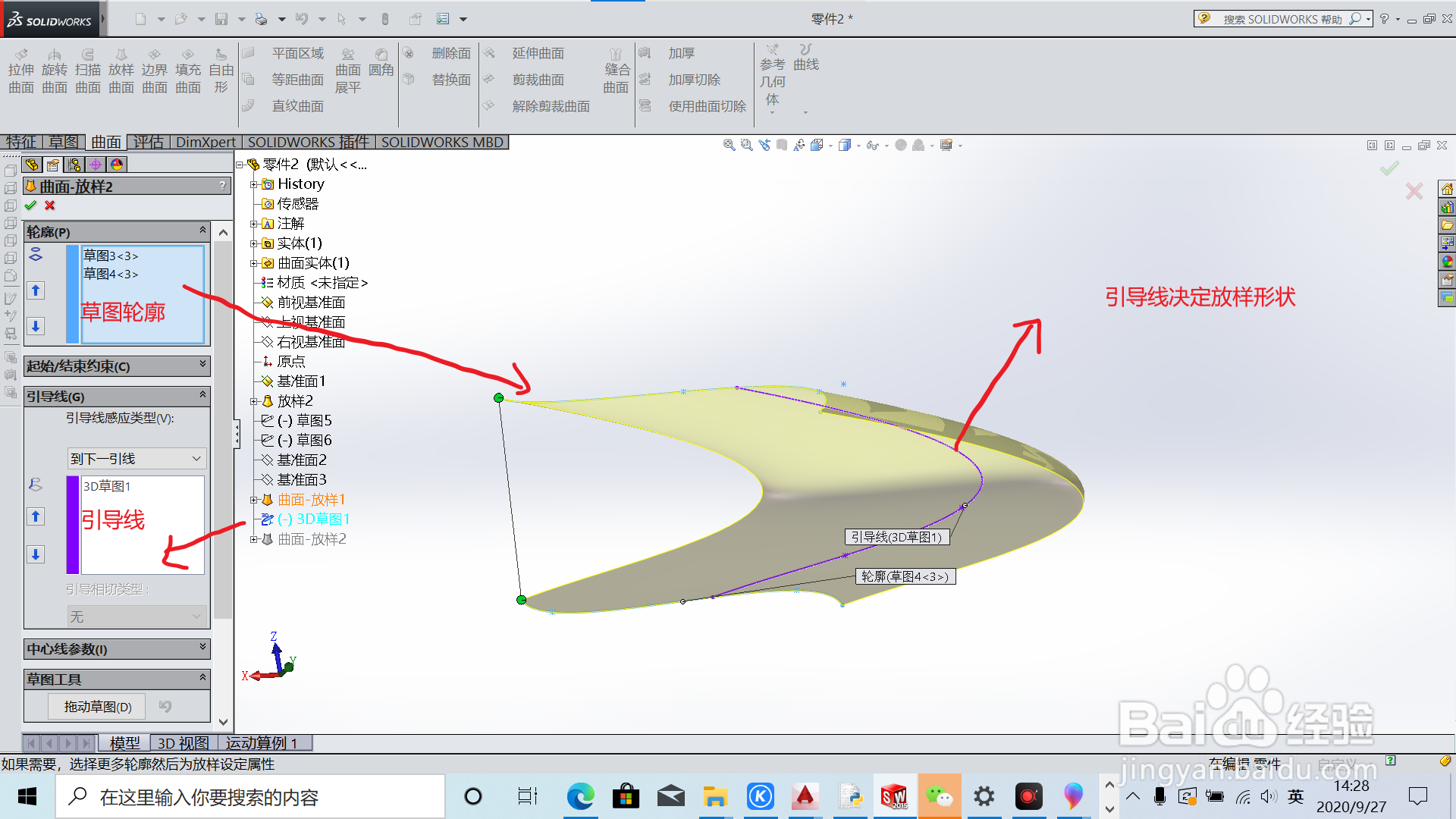Image resolution: width=1456 pixels, height=819 pixels.
Task: Select 前视基准面 in the feature tree
Action: click(311, 302)
